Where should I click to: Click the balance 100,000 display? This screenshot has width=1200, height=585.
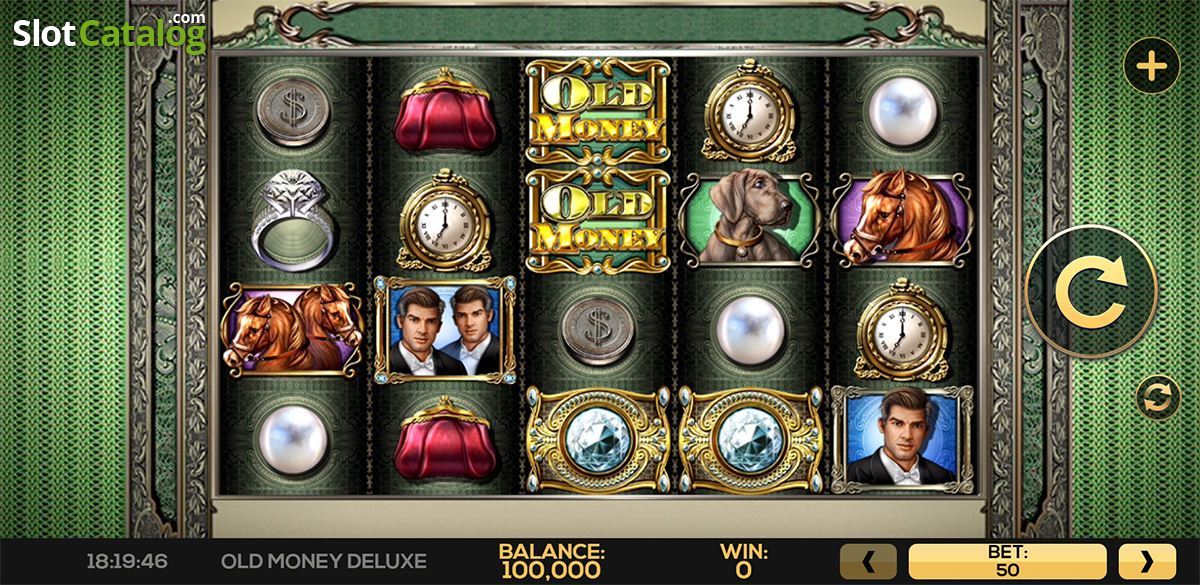click(x=551, y=562)
